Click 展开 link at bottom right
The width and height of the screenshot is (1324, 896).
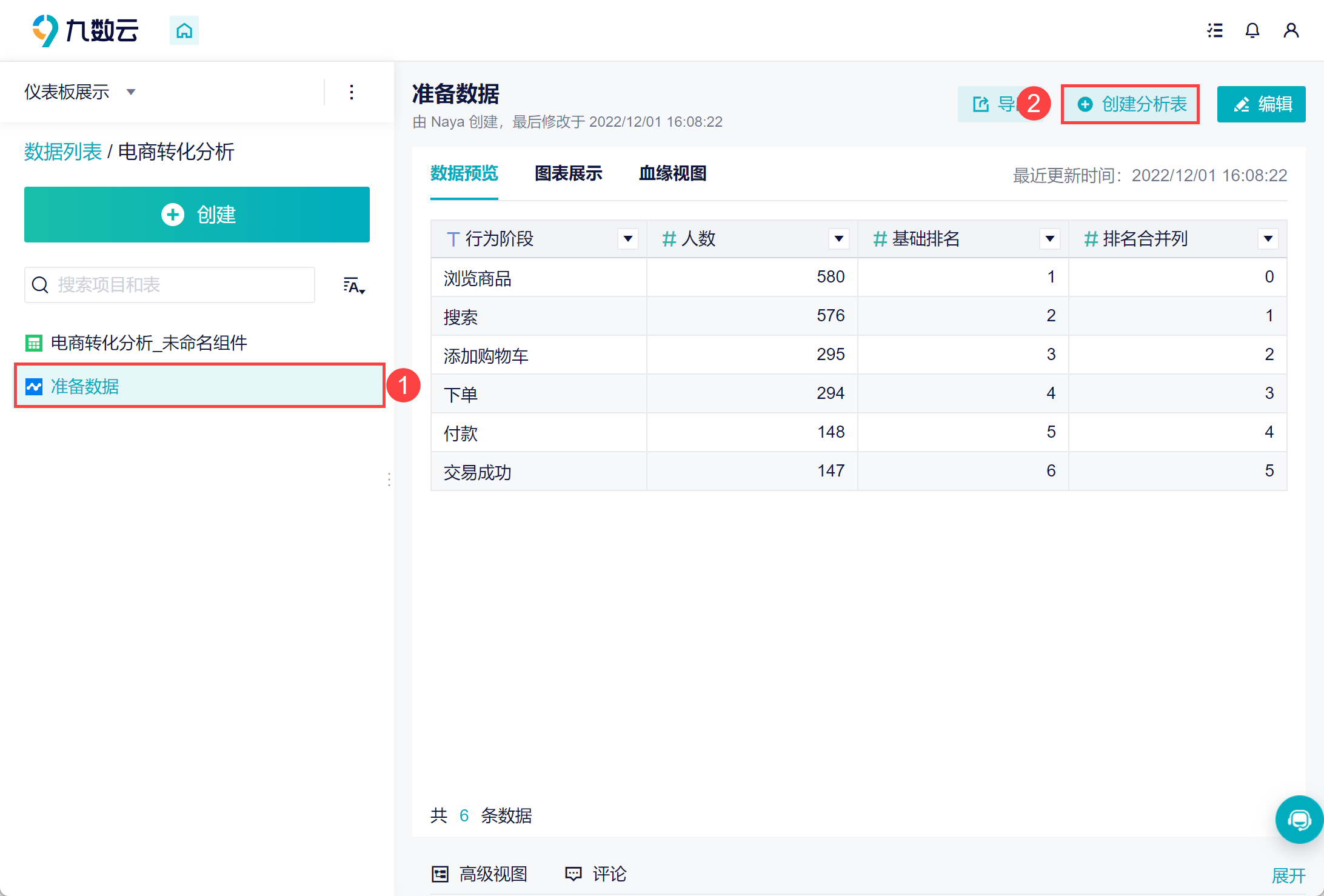click(x=1288, y=875)
